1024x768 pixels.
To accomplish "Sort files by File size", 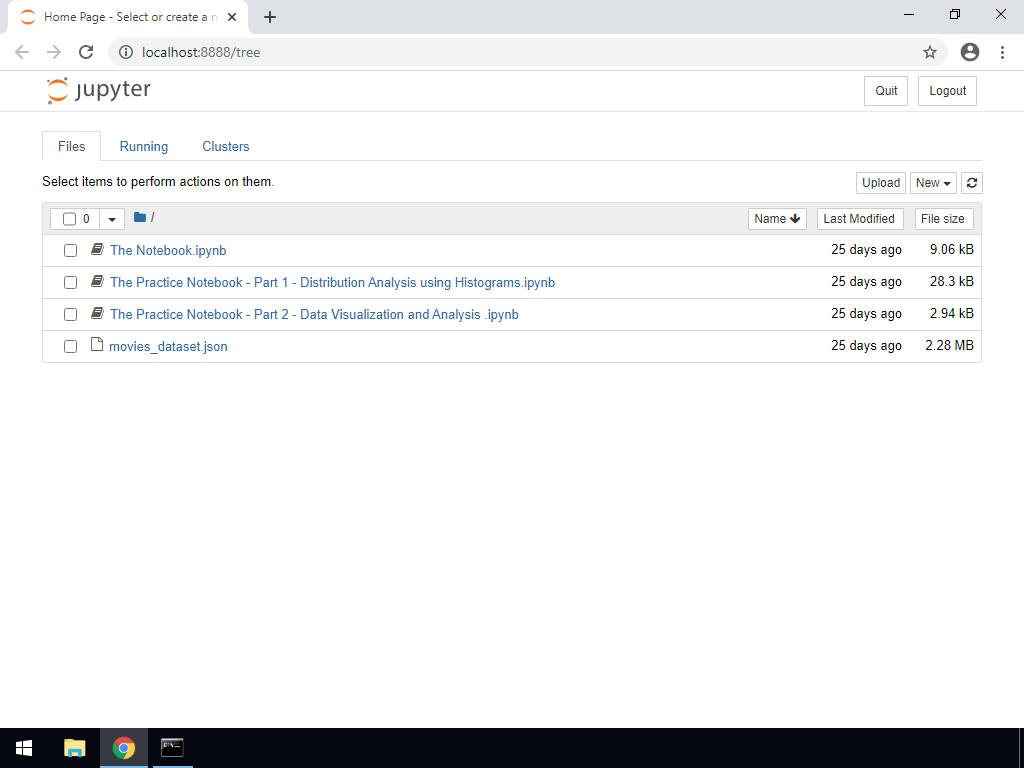I will [944, 219].
